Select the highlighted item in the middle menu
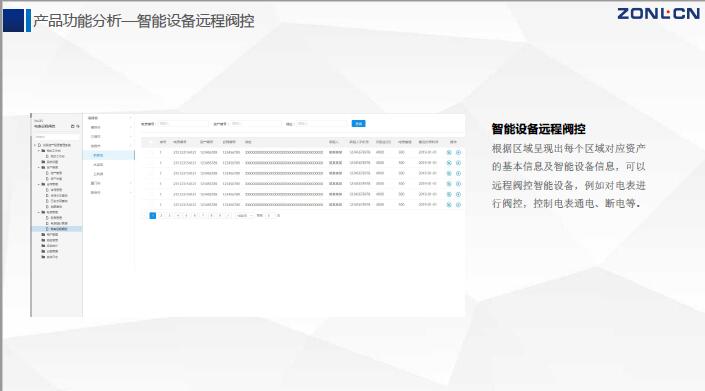The width and height of the screenshot is (705, 391). 108,155
